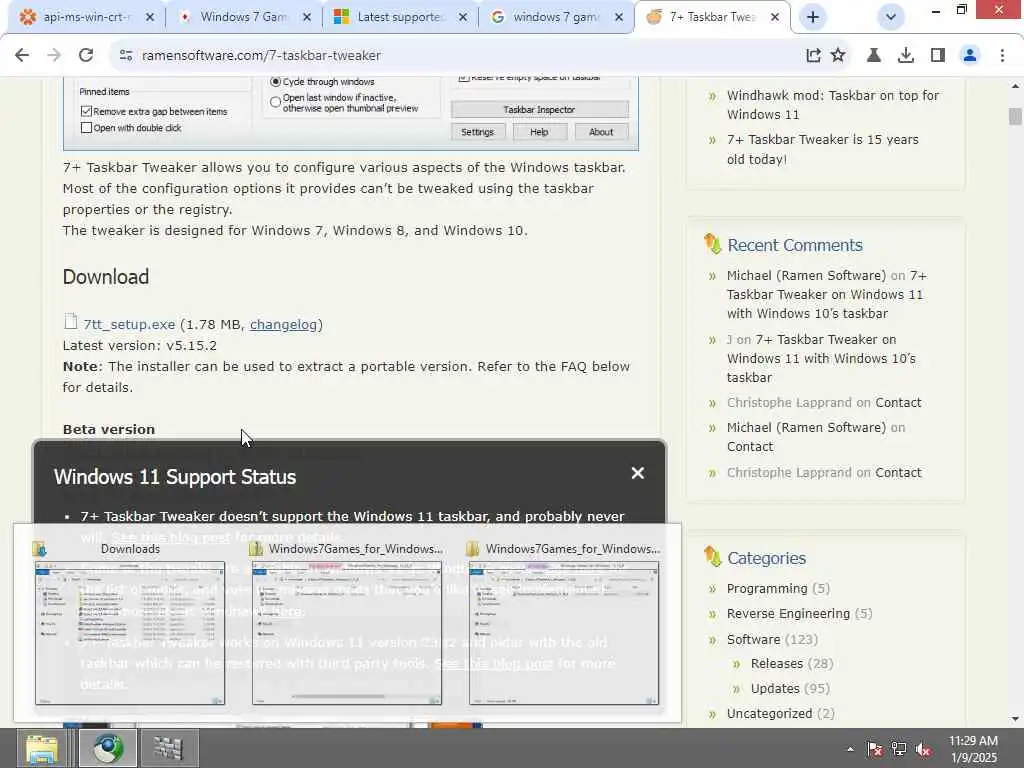Screen dimensions: 1024x768
Task: Go back using the browser back arrow
Action: [x=22, y=56]
